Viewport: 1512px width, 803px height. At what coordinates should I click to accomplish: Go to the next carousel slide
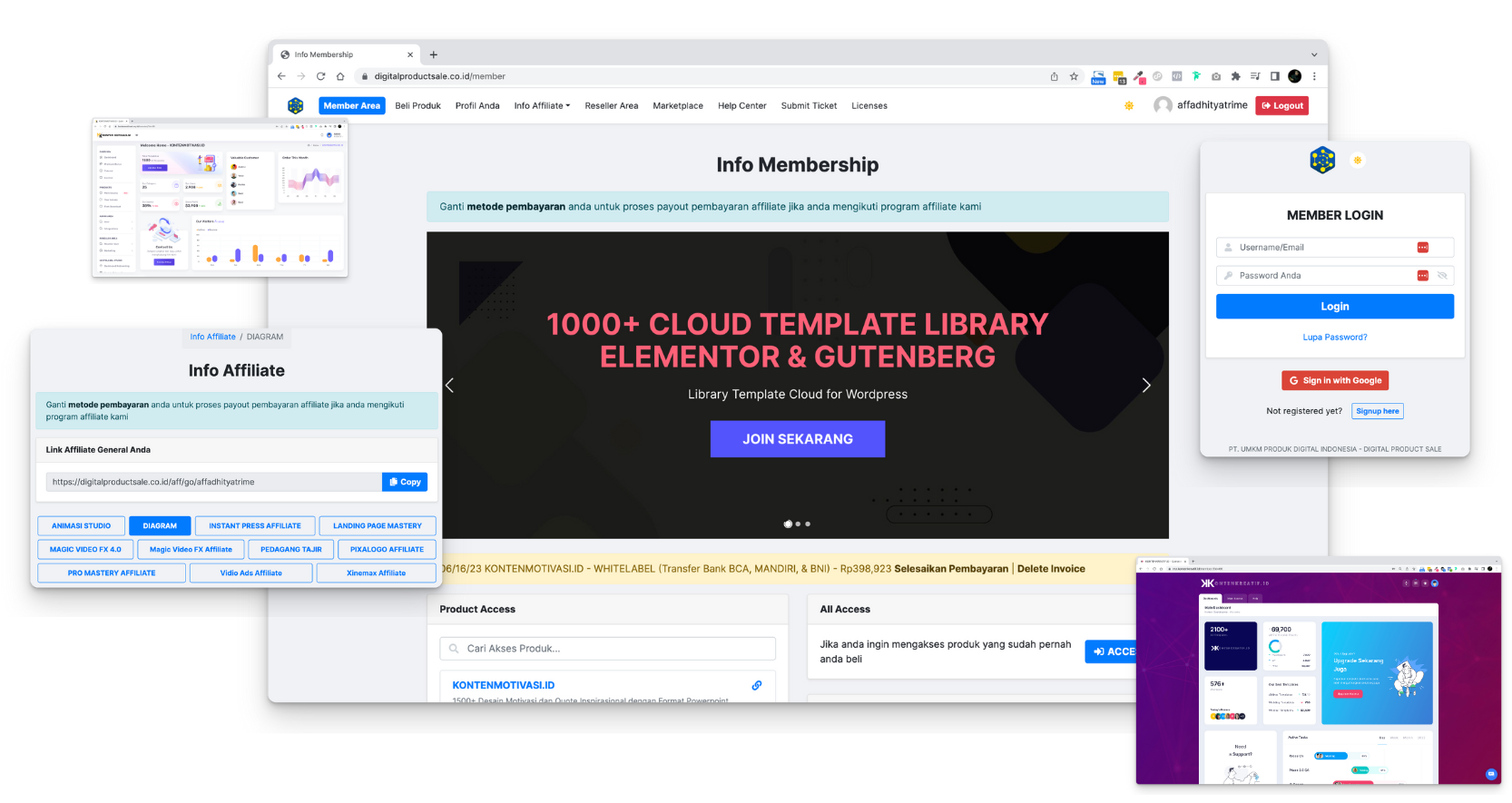(1146, 385)
